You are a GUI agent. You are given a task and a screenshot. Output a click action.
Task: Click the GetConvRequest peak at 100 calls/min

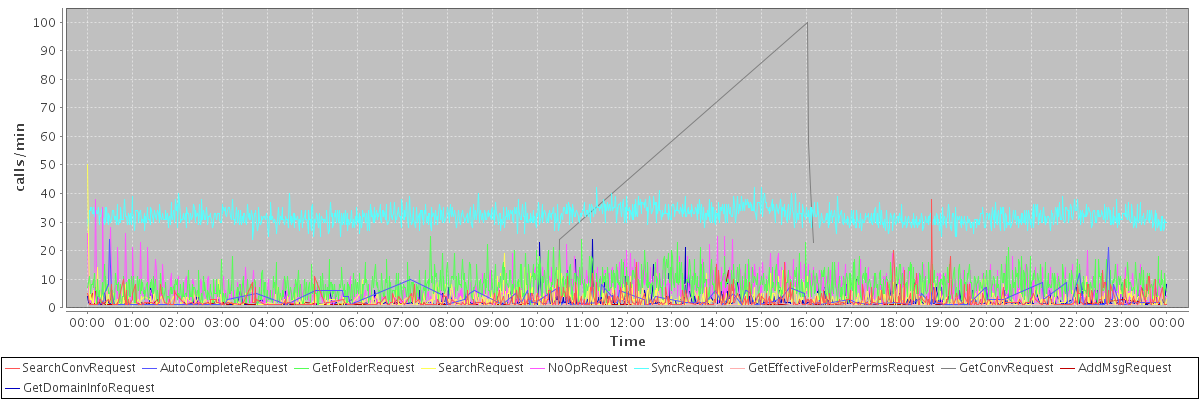807,22
